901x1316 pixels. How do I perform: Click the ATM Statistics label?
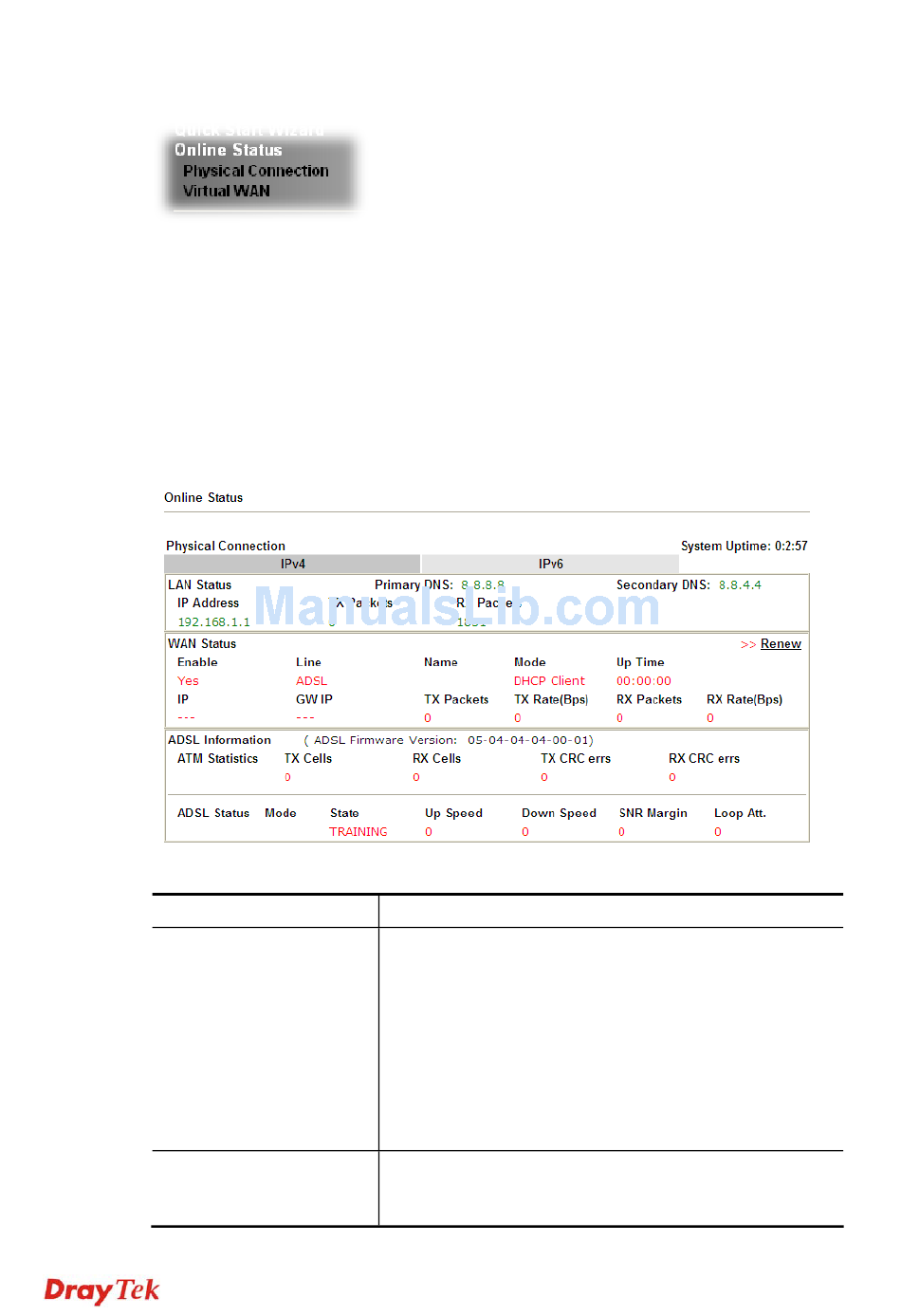tap(217, 759)
